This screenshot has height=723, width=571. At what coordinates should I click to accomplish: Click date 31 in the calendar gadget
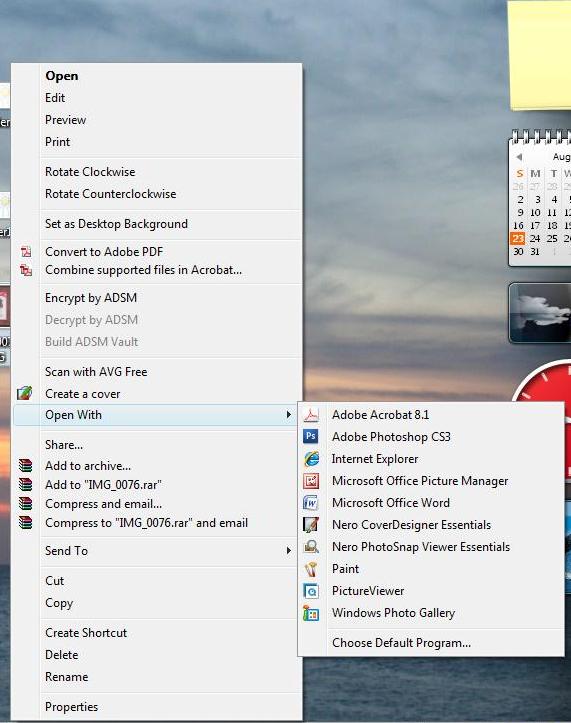click(535, 252)
